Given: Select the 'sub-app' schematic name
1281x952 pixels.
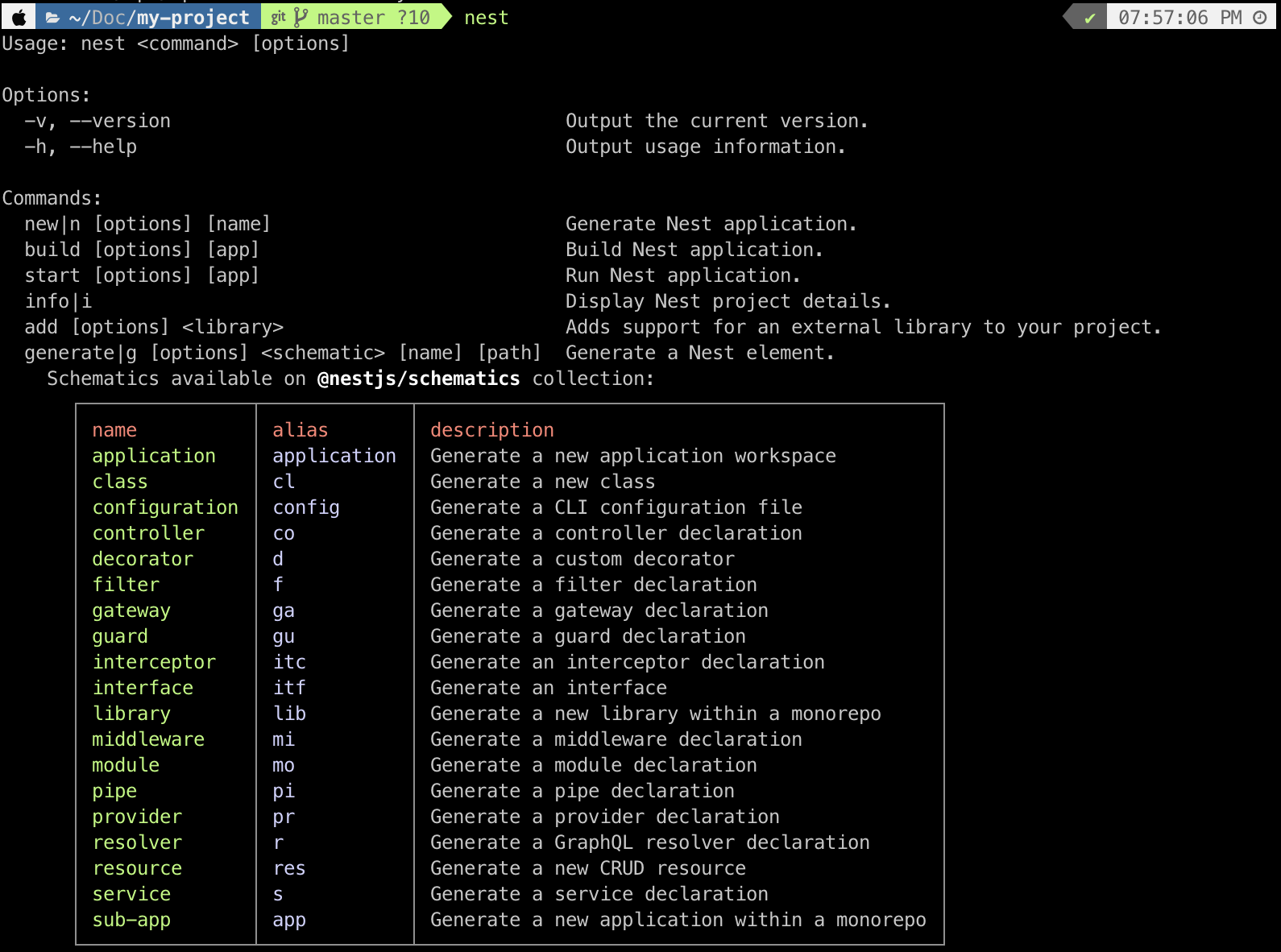Looking at the screenshot, I should coord(131,920).
